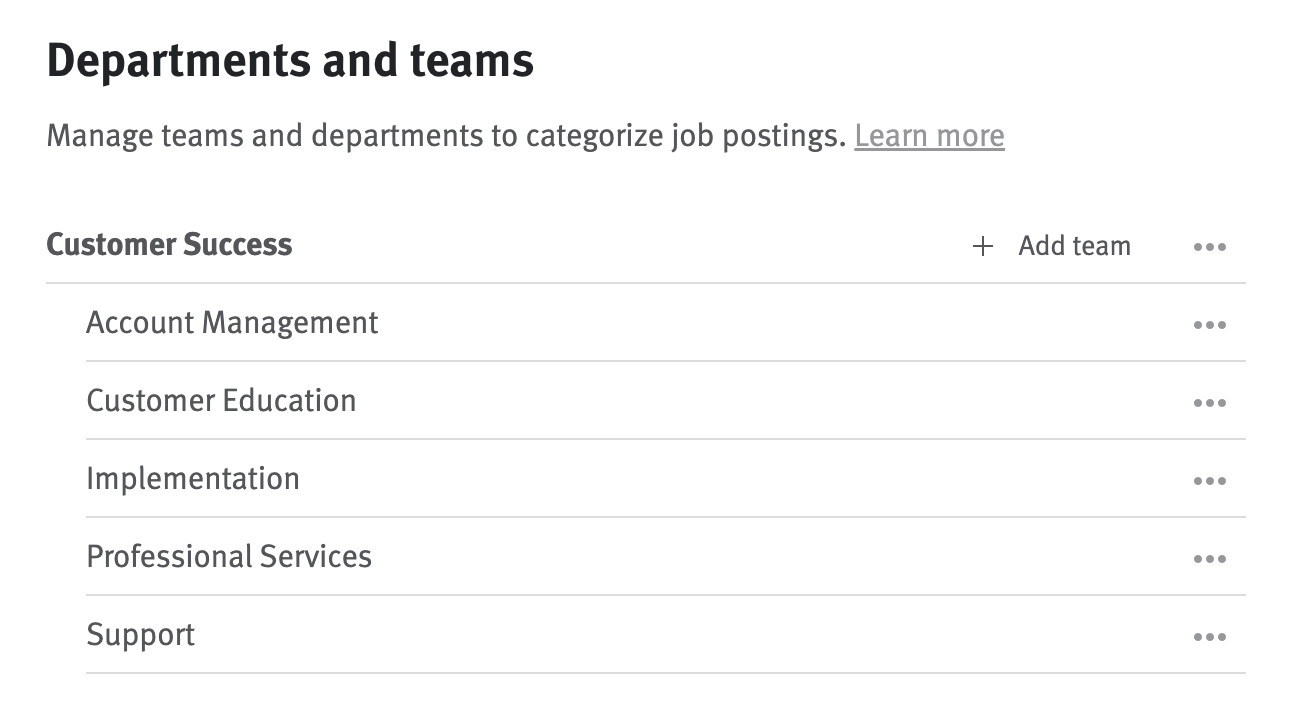
Task: Follow the Learn more link
Action: coord(929,135)
